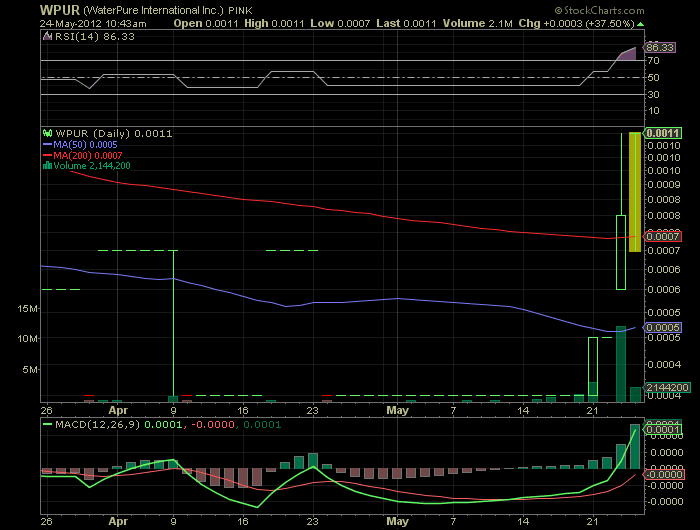This screenshot has height=530, width=700.
Task: Click the green up arrow after Chg
Action: [641, 24]
